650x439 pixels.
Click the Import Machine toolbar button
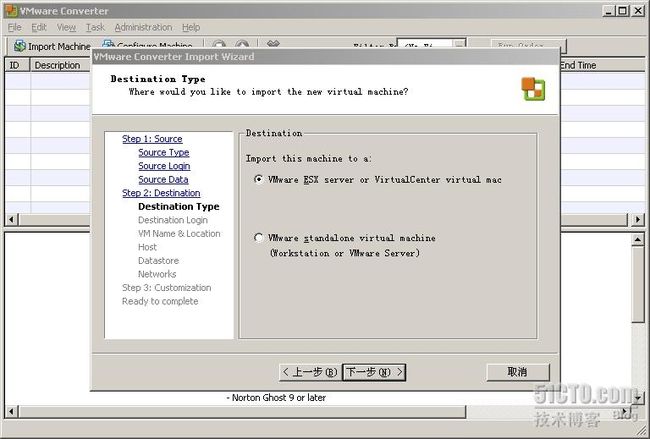[51, 46]
